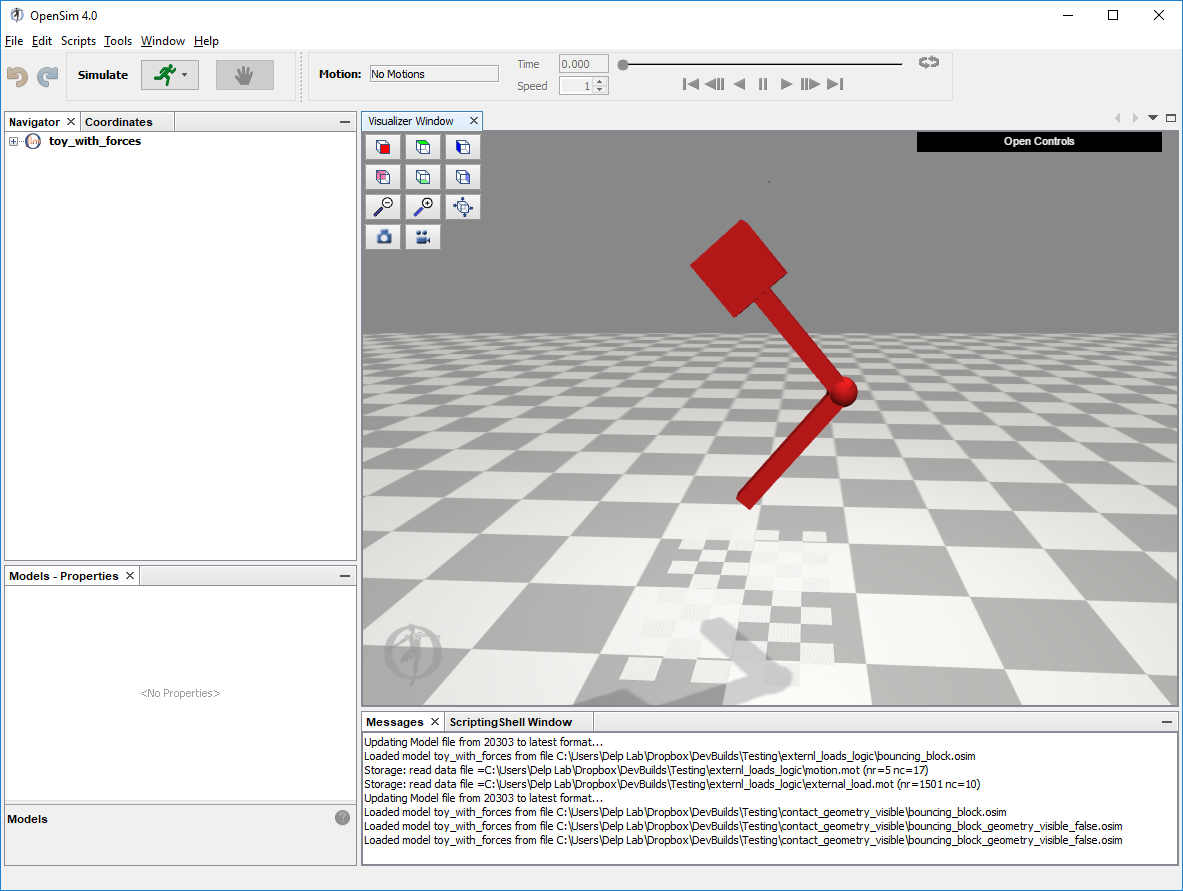The height and width of the screenshot is (891, 1183).
Task: Click the Zoom Out magnifier icon
Action: point(383,207)
